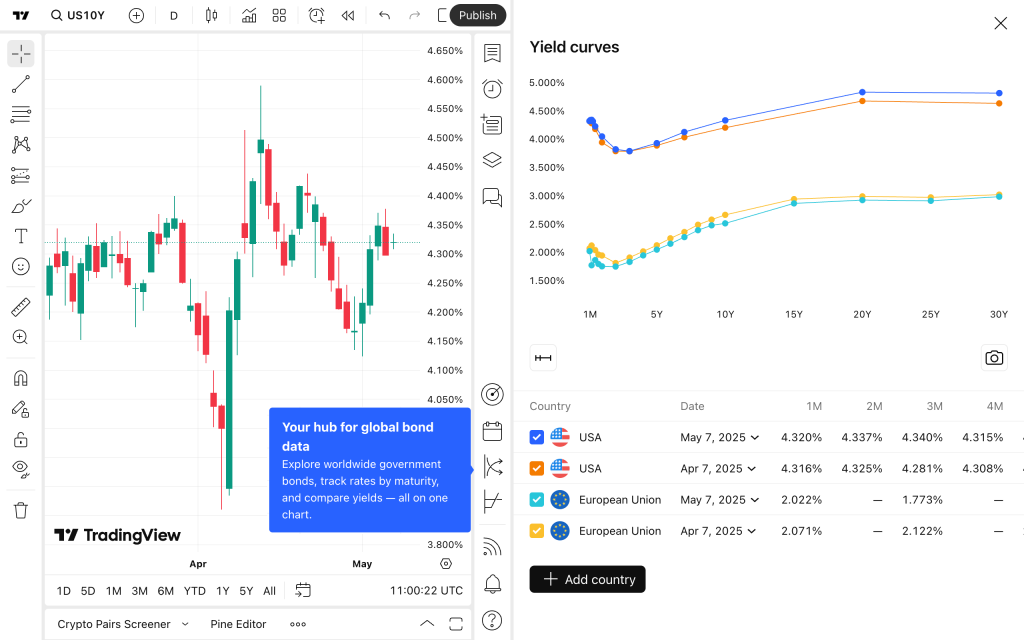Select the YTD time range
The width and height of the screenshot is (1024, 640).
point(195,591)
